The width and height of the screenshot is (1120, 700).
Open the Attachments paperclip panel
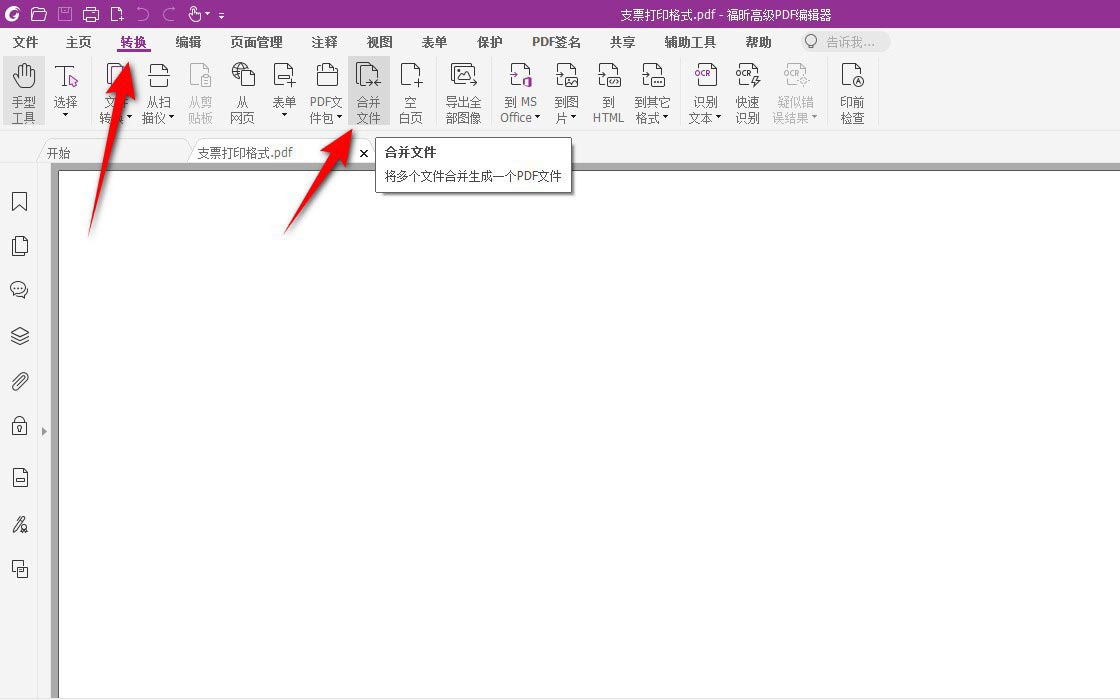pos(19,381)
